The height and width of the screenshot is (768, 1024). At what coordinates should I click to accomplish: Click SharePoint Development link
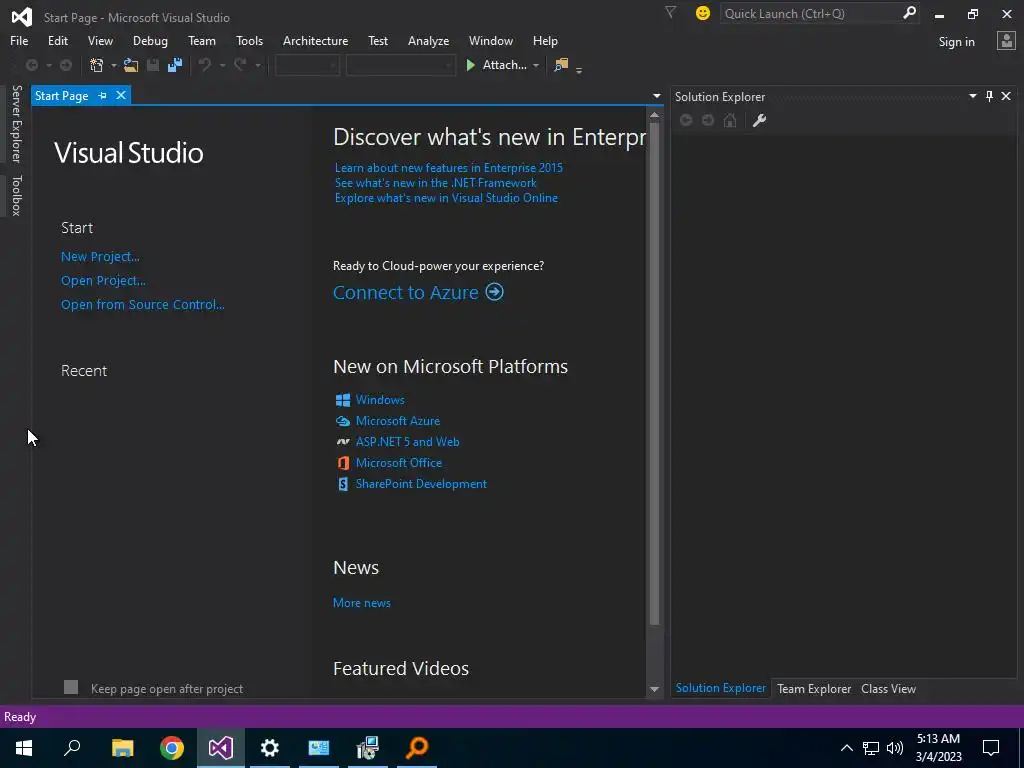(x=421, y=484)
